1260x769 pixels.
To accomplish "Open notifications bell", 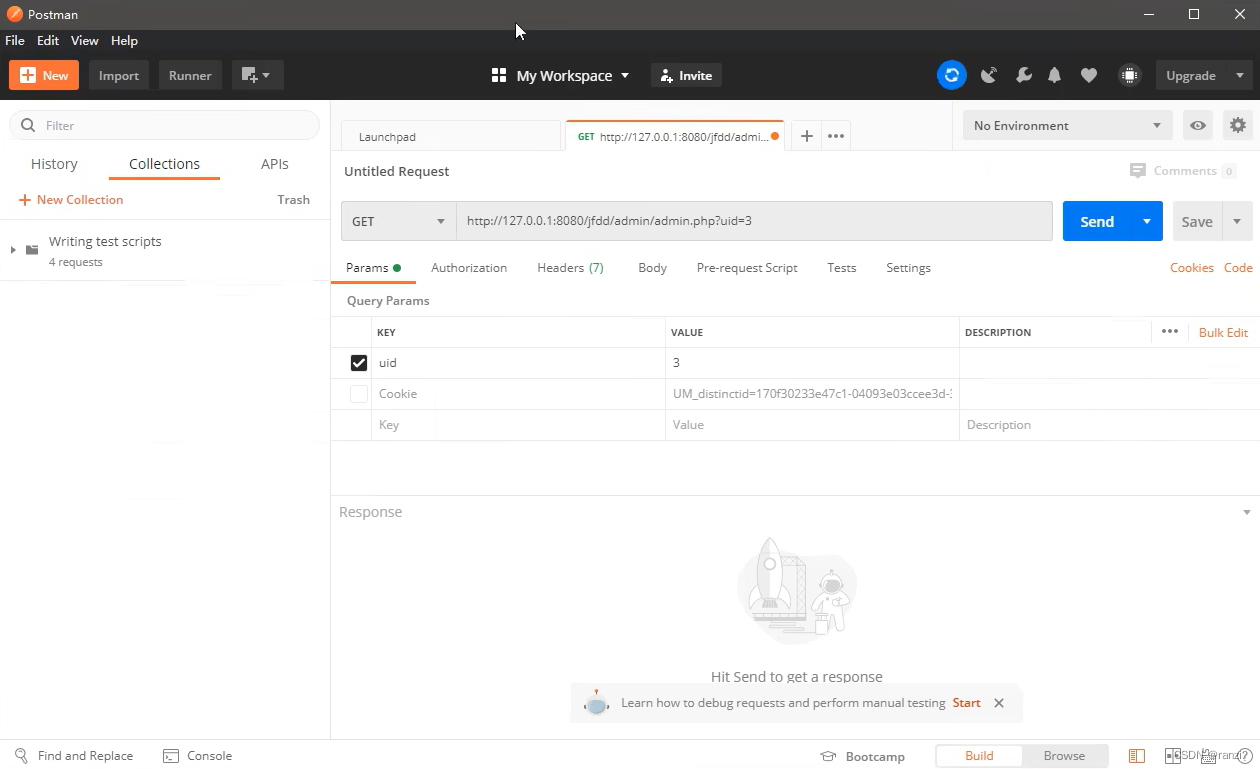I will pos(1054,75).
